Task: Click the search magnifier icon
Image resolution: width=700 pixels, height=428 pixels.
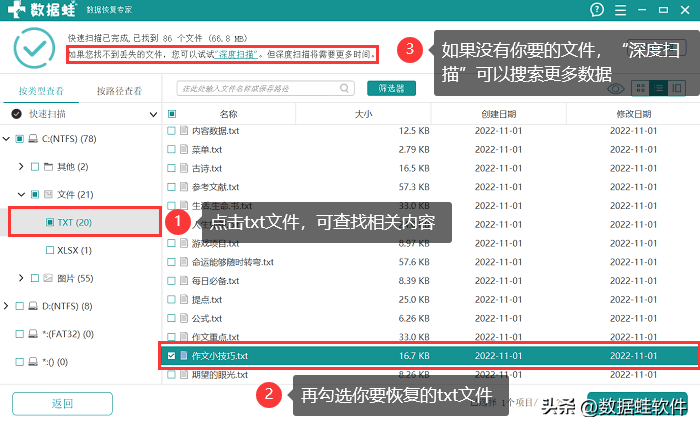Action: click(344, 88)
